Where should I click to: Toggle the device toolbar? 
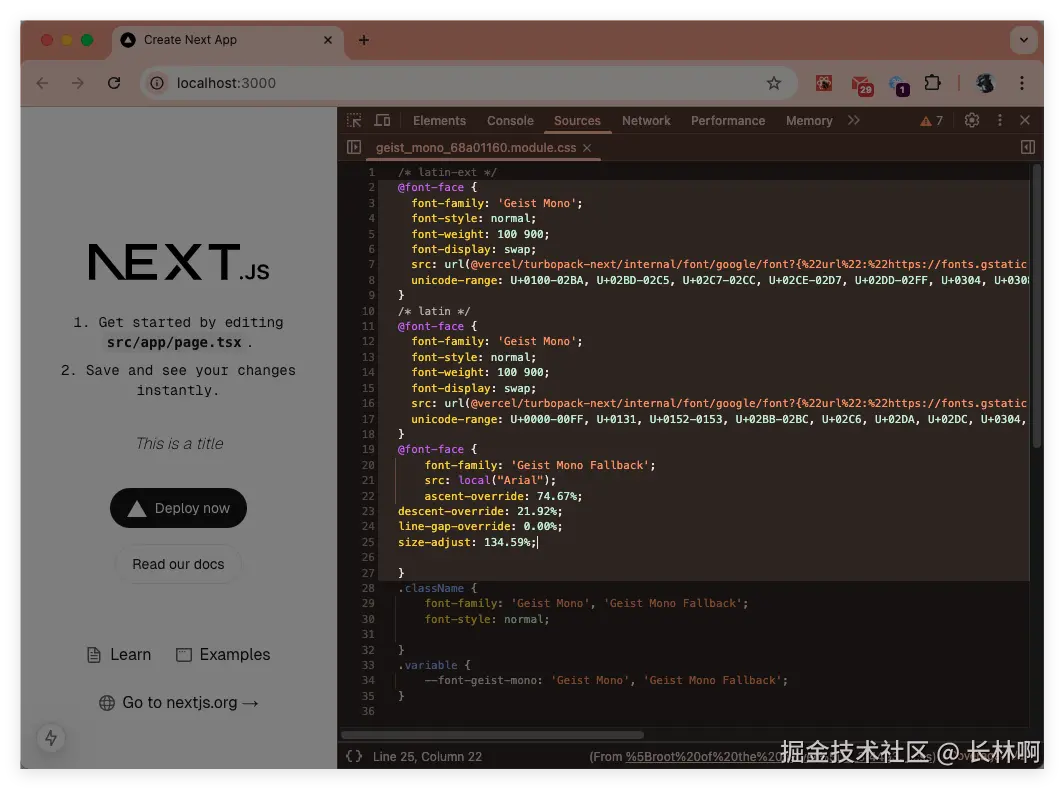point(383,120)
